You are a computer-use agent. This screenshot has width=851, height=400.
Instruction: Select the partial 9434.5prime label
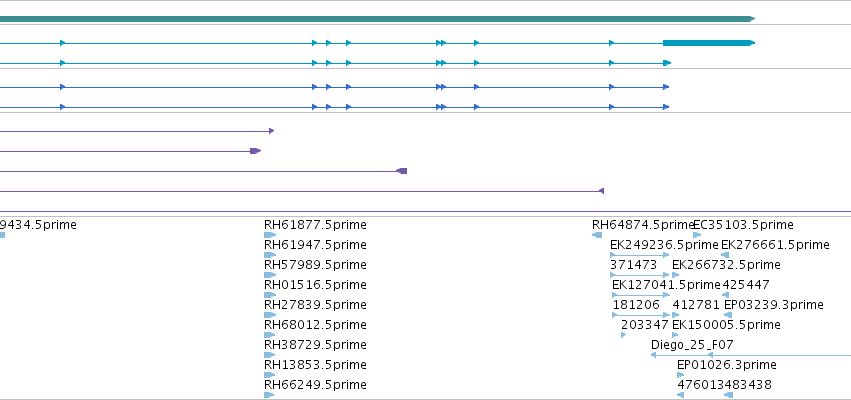[38, 225]
